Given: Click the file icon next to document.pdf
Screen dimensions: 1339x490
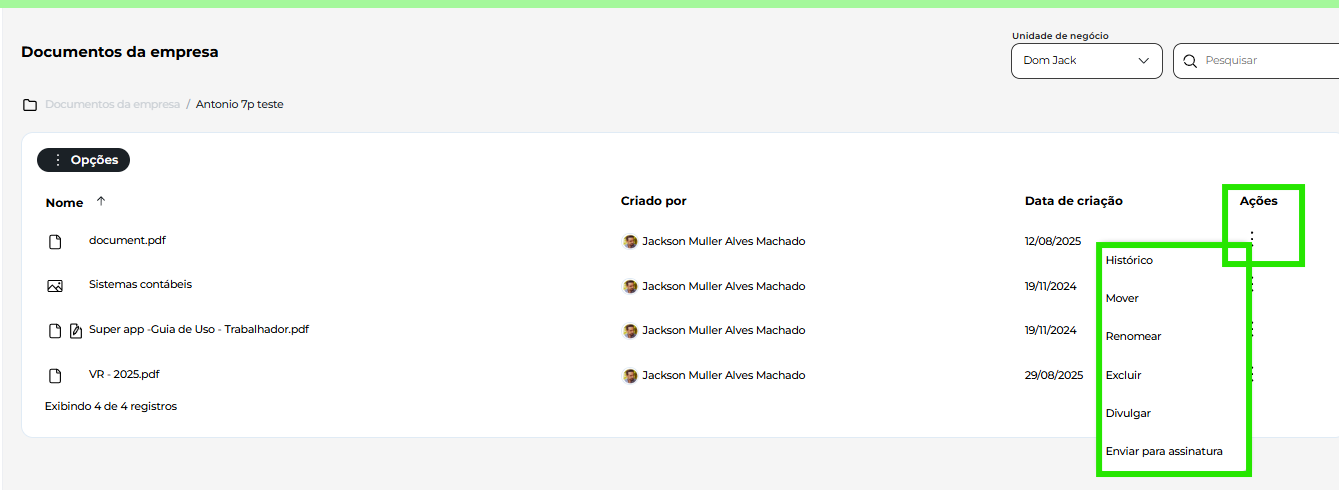Looking at the screenshot, I should pos(56,242).
